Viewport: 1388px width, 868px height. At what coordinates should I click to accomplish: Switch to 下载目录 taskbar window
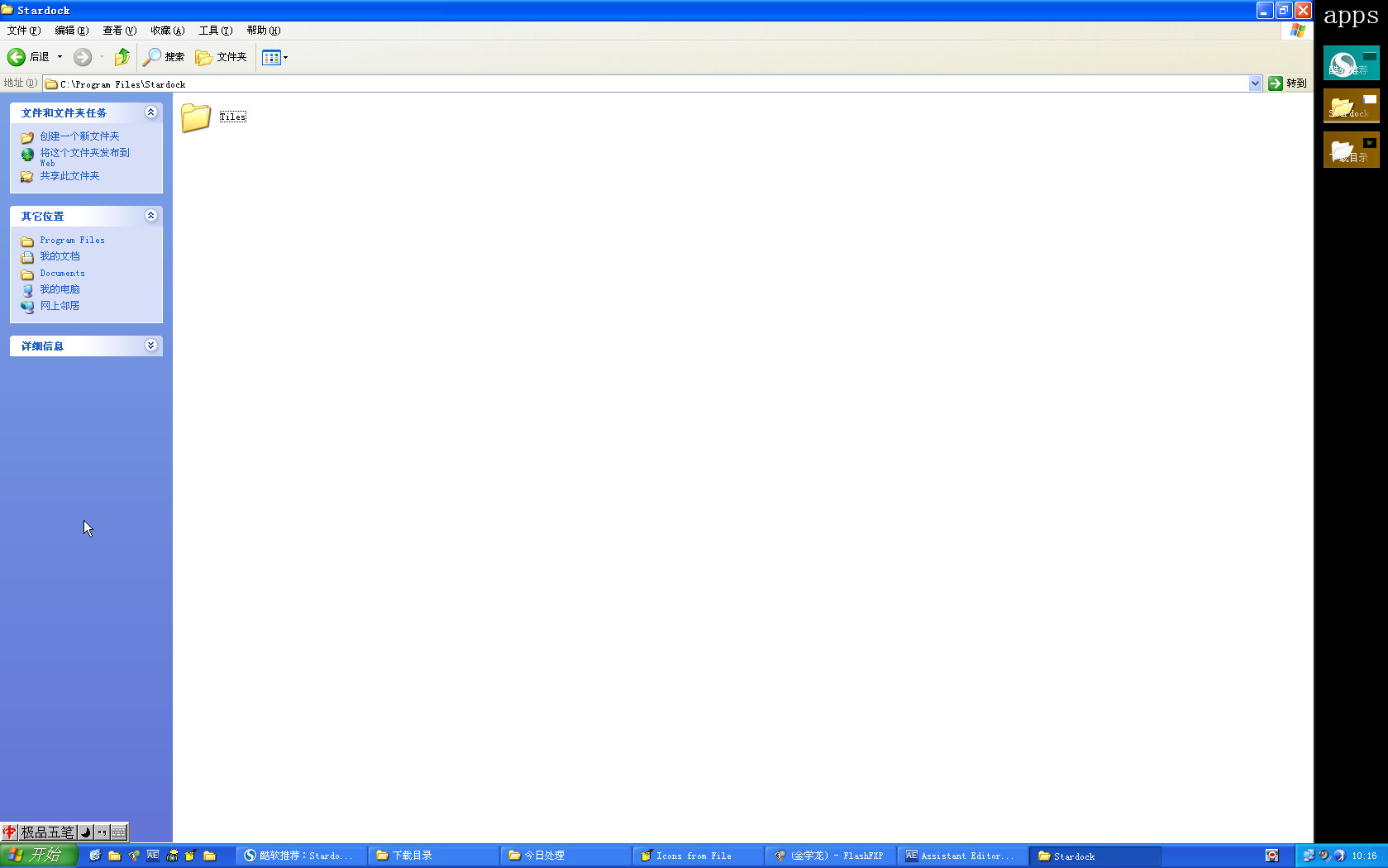point(434,856)
